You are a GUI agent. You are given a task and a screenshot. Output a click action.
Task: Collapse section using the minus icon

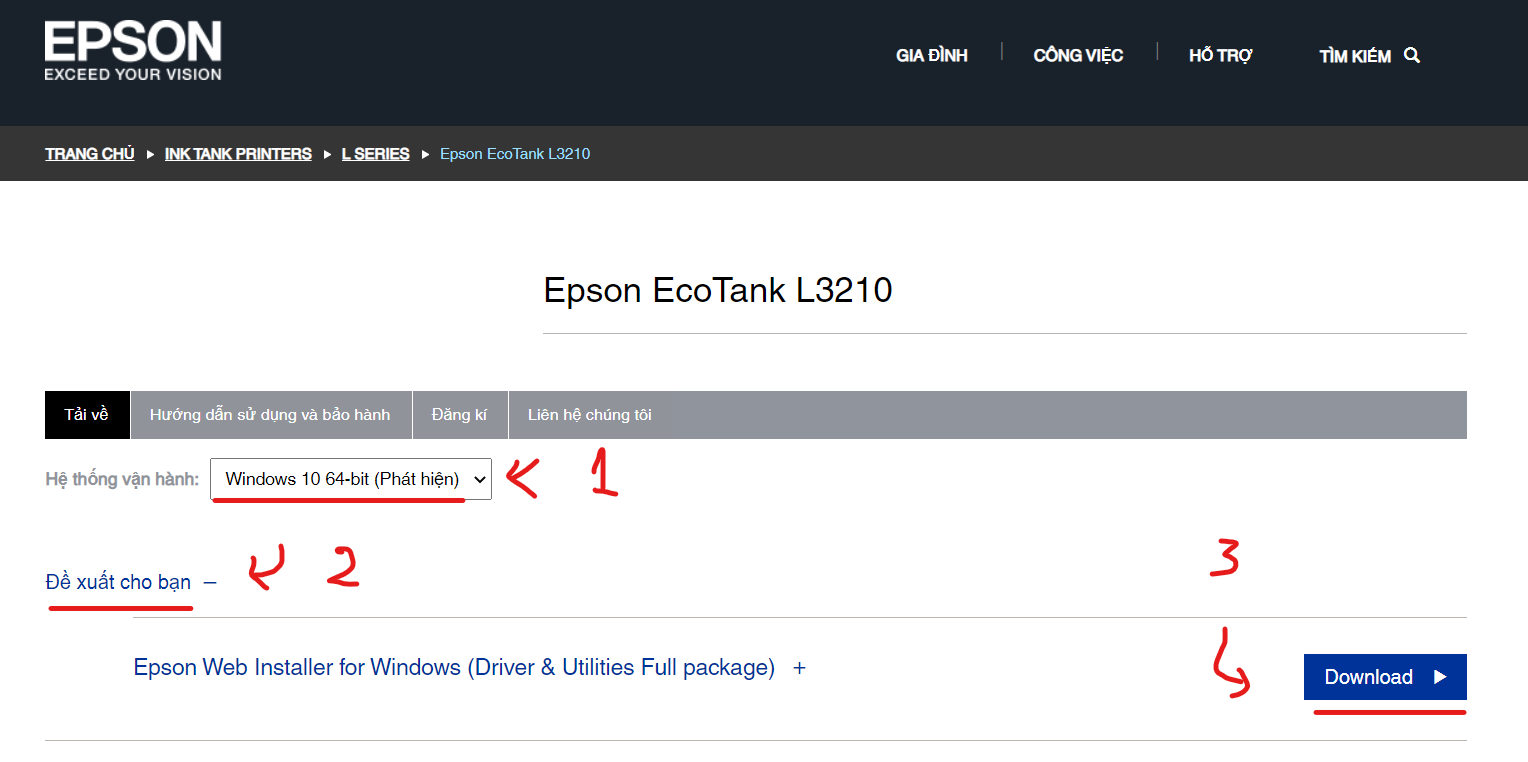coord(210,582)
